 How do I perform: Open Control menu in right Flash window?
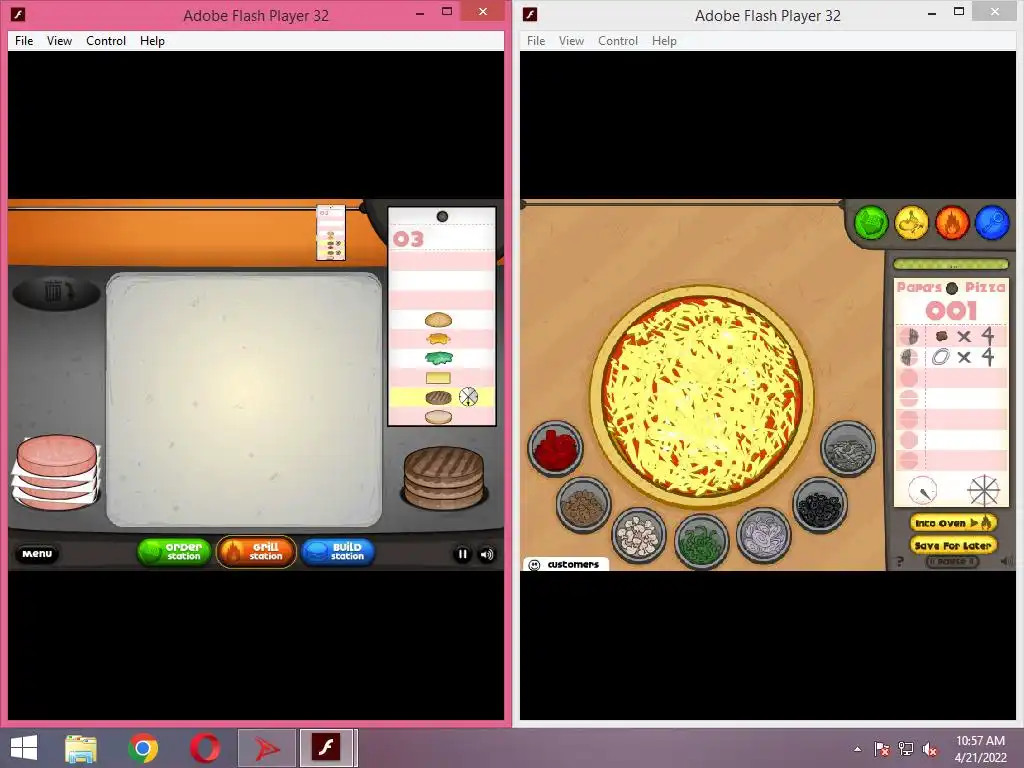click(618, 40)
